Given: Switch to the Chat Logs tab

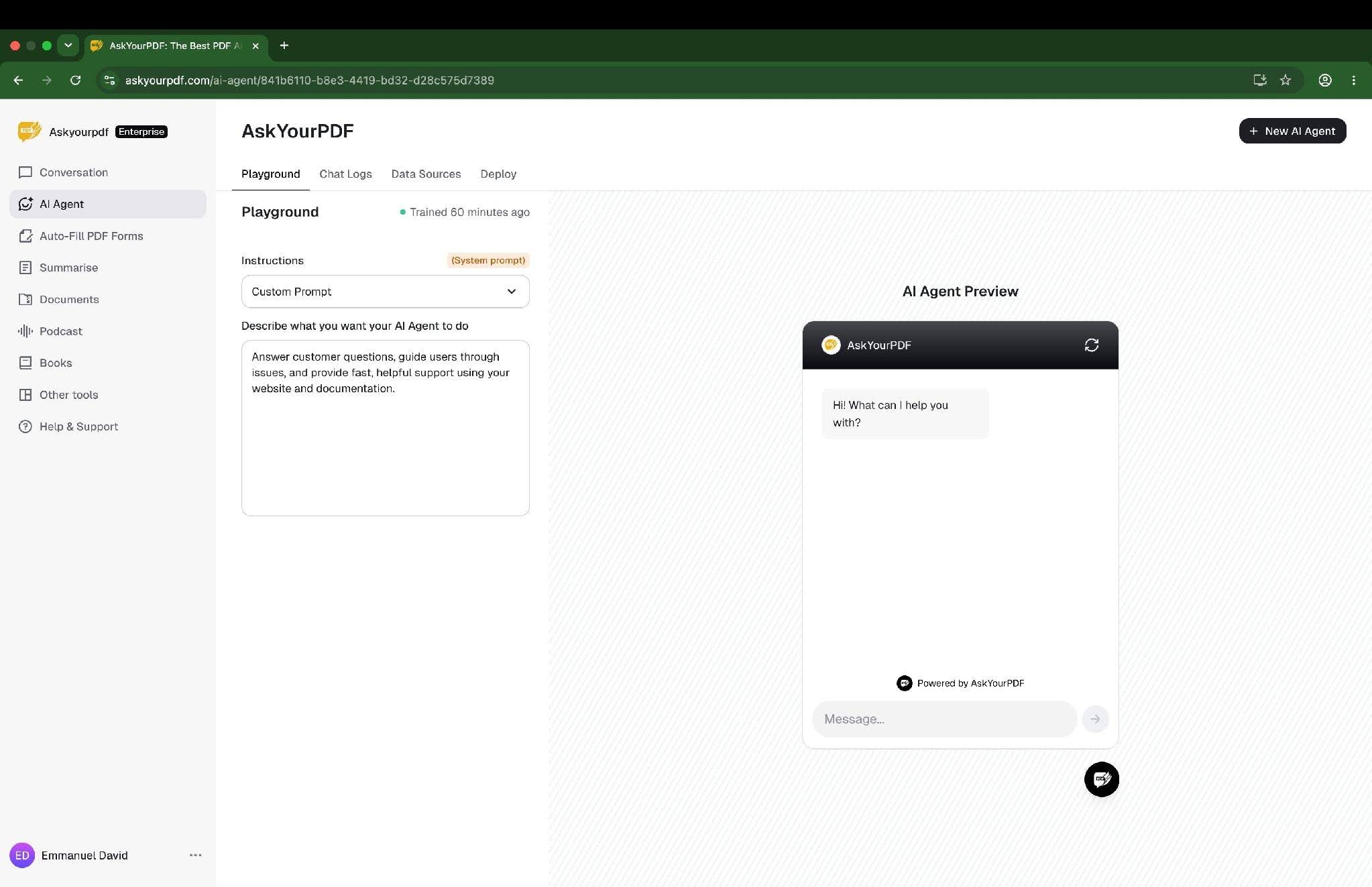Looking at the screenshot, I should pyautogui.click(x=345, y=174).
